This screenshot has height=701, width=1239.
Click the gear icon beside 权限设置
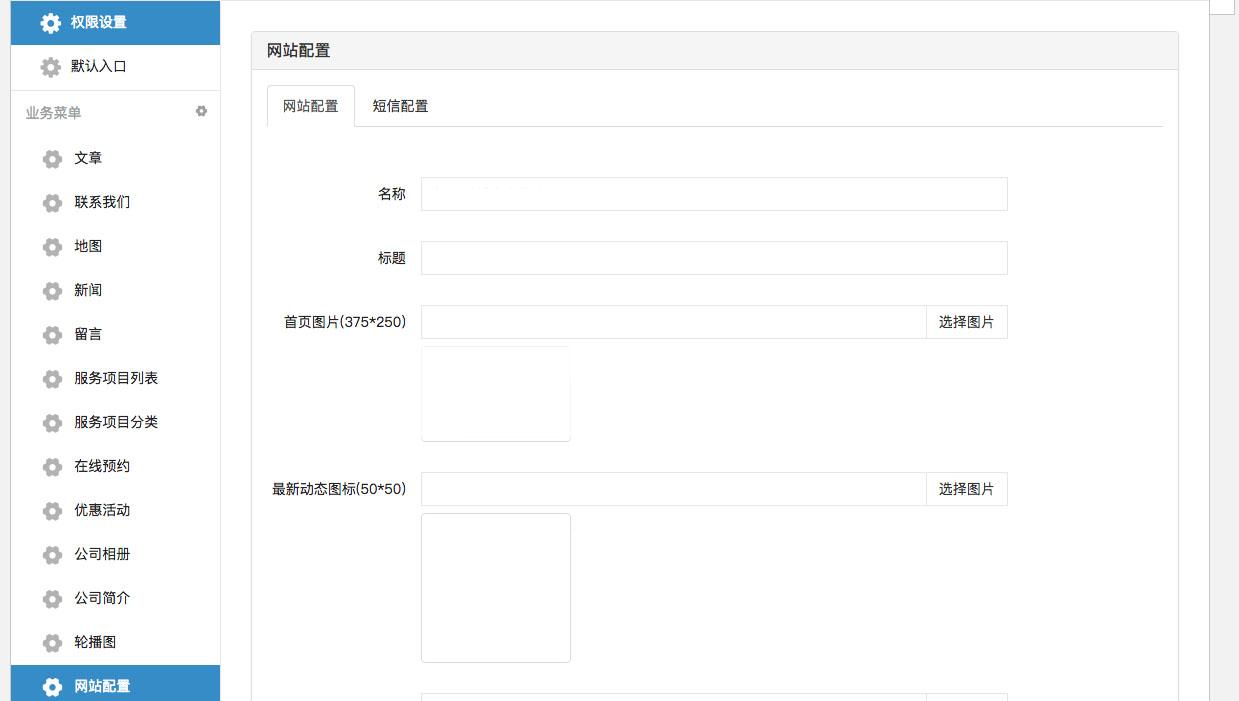click(51, 23)
